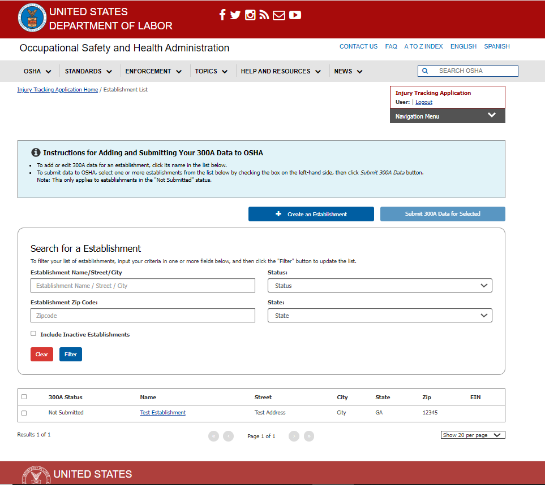This screenshot has width=545, height=485.
Task: Open the Instagram social icon
Action: [250, 15]
